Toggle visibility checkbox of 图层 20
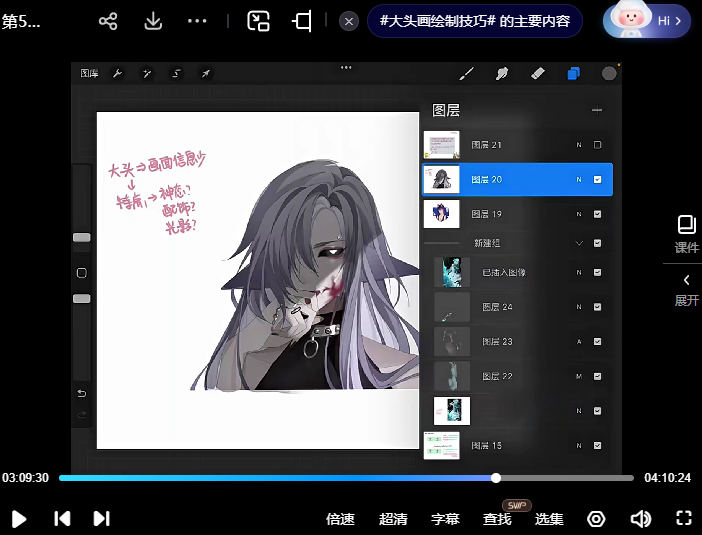 (597, 180)
